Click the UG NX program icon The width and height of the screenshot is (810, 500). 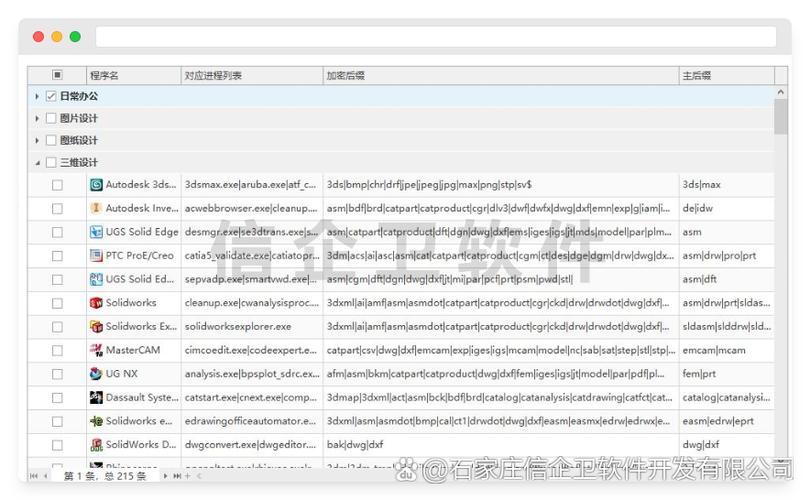(x=96, y=373)
